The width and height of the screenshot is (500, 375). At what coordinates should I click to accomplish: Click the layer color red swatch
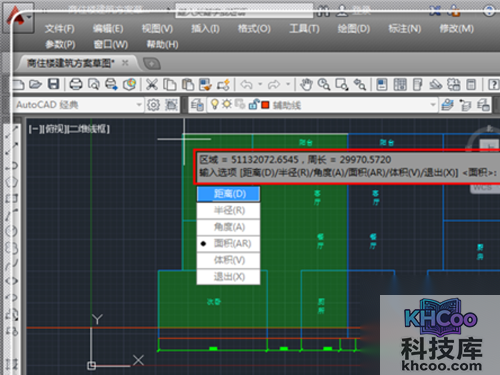(265, 105)
